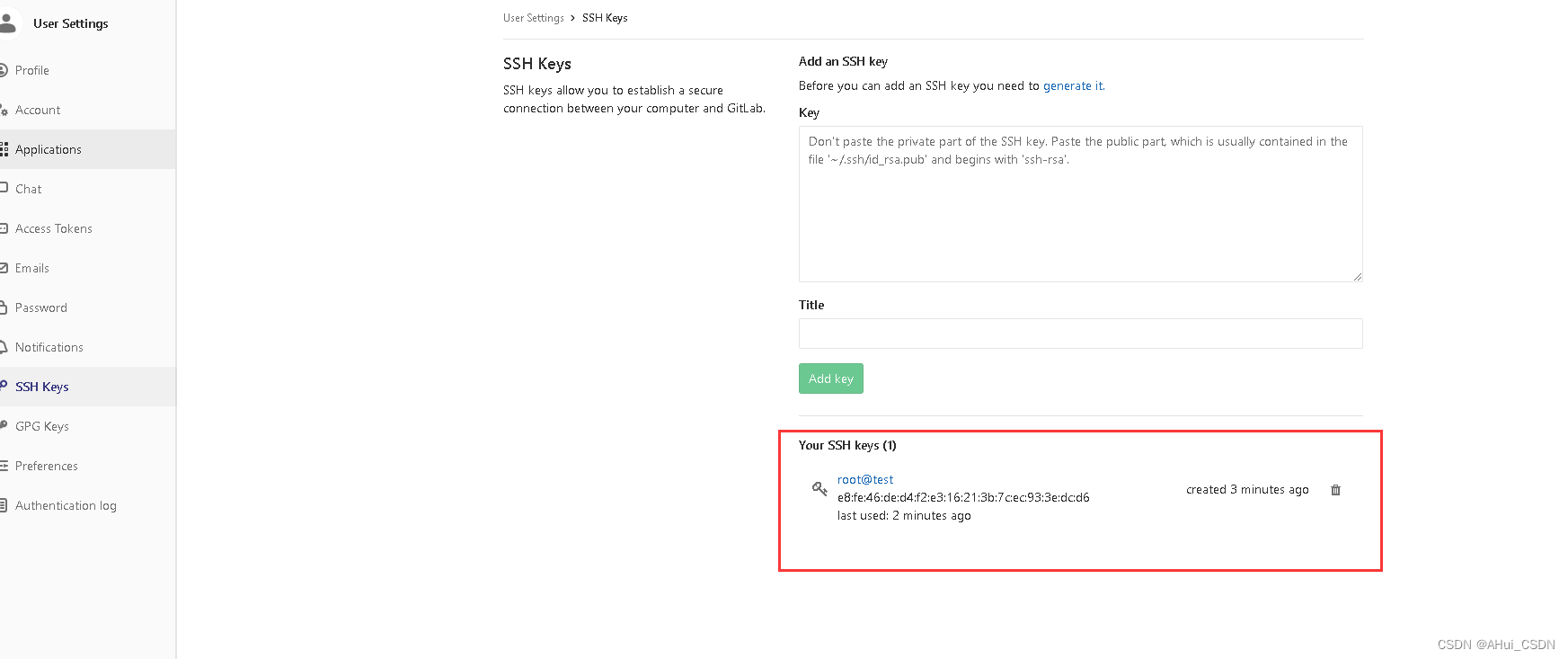Click the user avatar icon in sidebar
Screen dimensions: 1568x659
pyautogui.click(x=8, y=23)
